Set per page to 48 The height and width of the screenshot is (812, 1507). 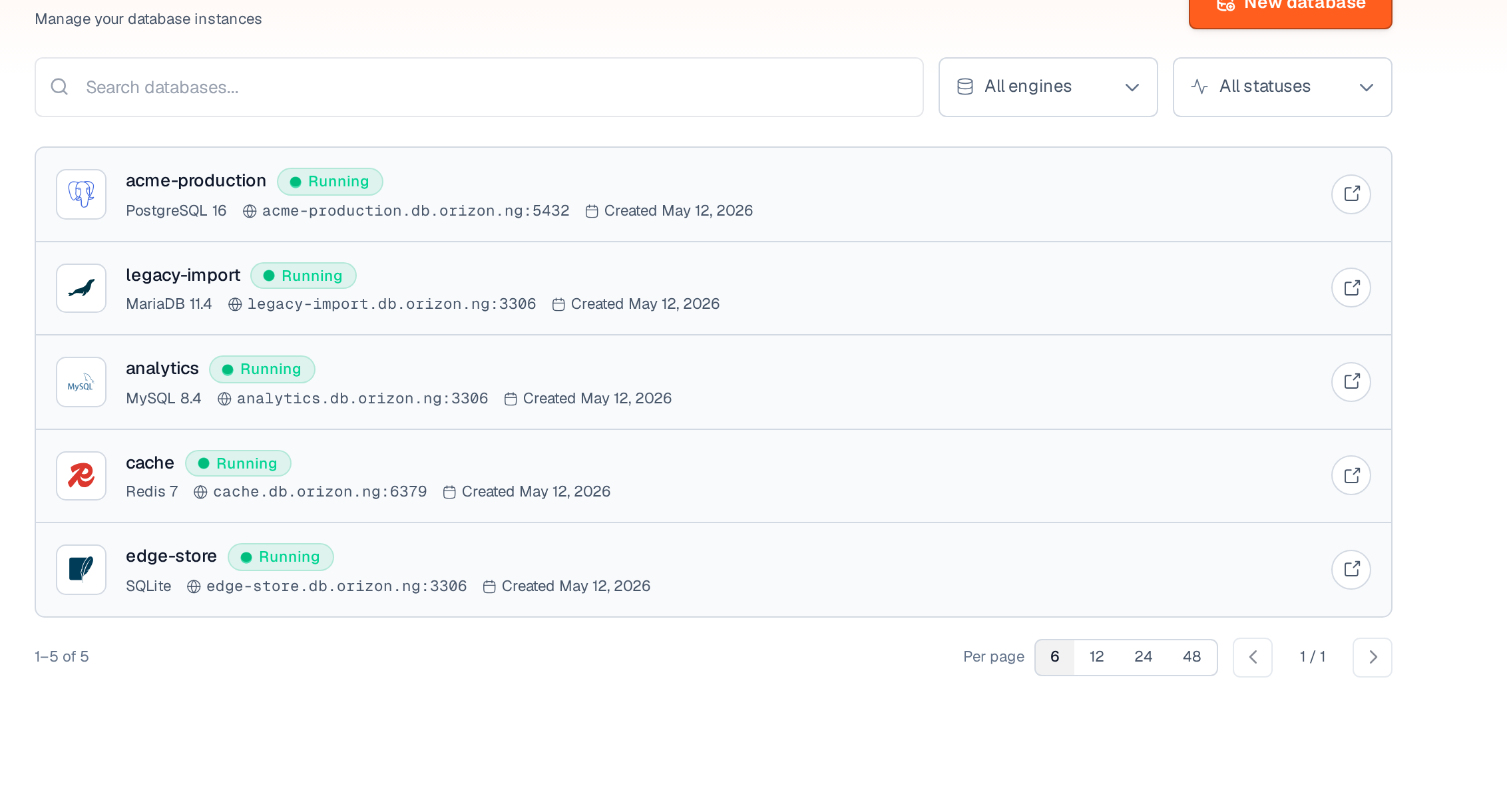(x=1192, y=657)
